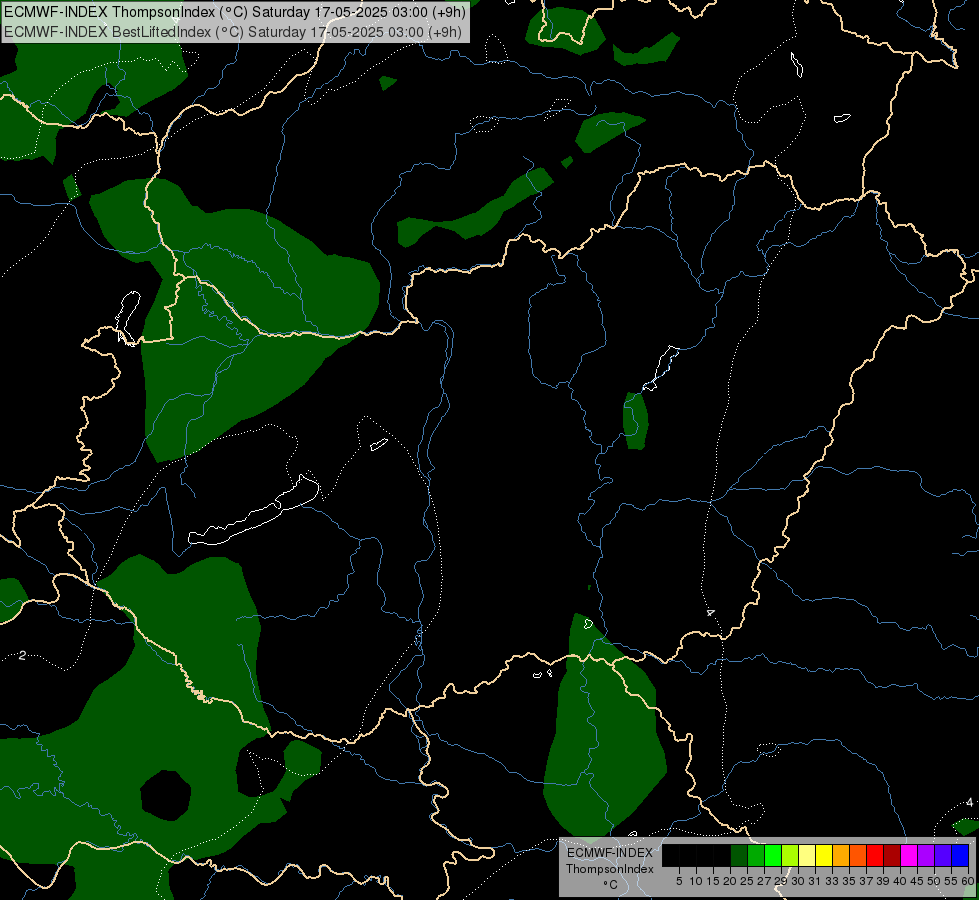Screen dimensions: 979x900
Task: Pick the orange-red 35–37 legend swatch
Action: [x=858, y=855]
